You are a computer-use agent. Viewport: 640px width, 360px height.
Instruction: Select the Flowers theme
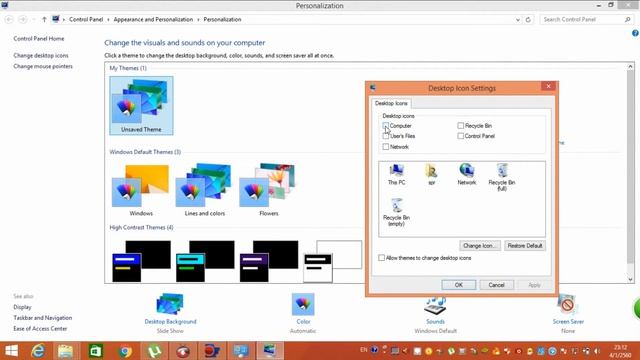pos(268,190)
